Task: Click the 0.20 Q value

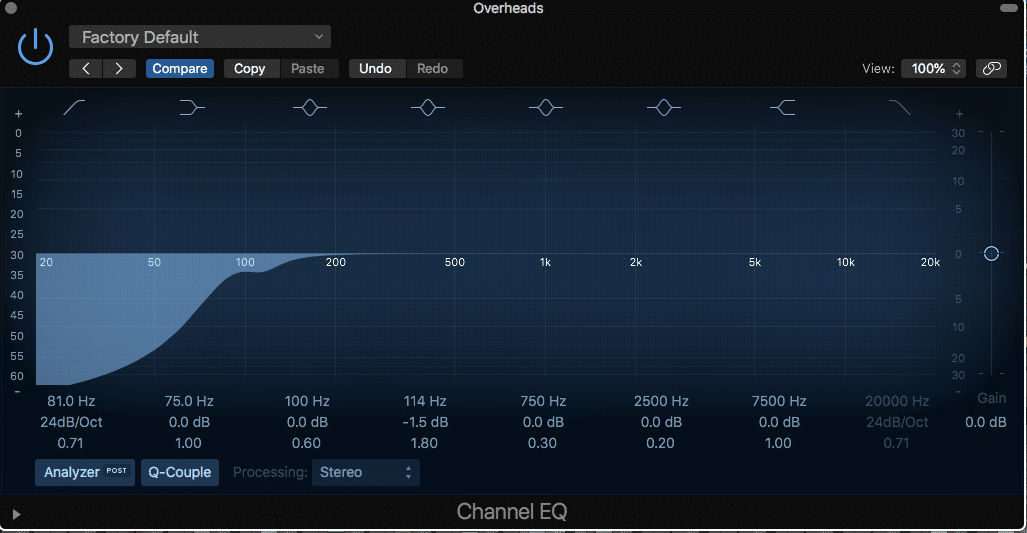Action: tap(660, 443)
